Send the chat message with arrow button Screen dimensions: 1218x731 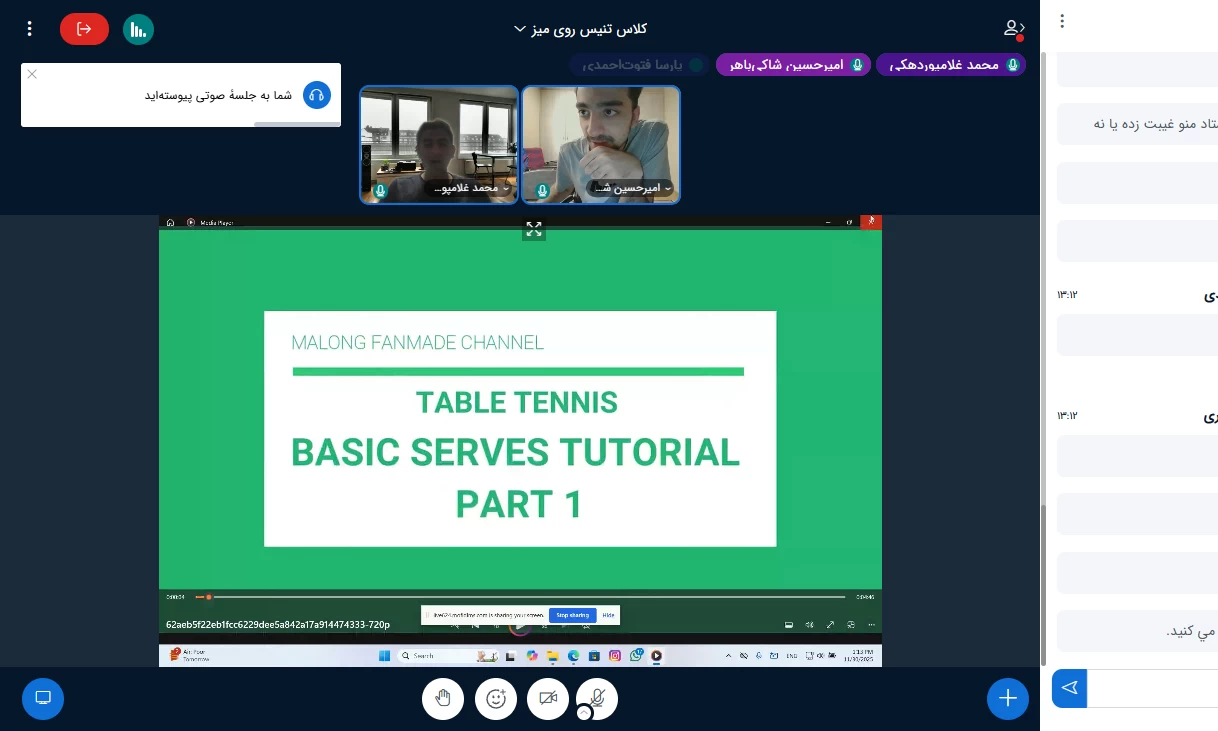click(1069, 688)
